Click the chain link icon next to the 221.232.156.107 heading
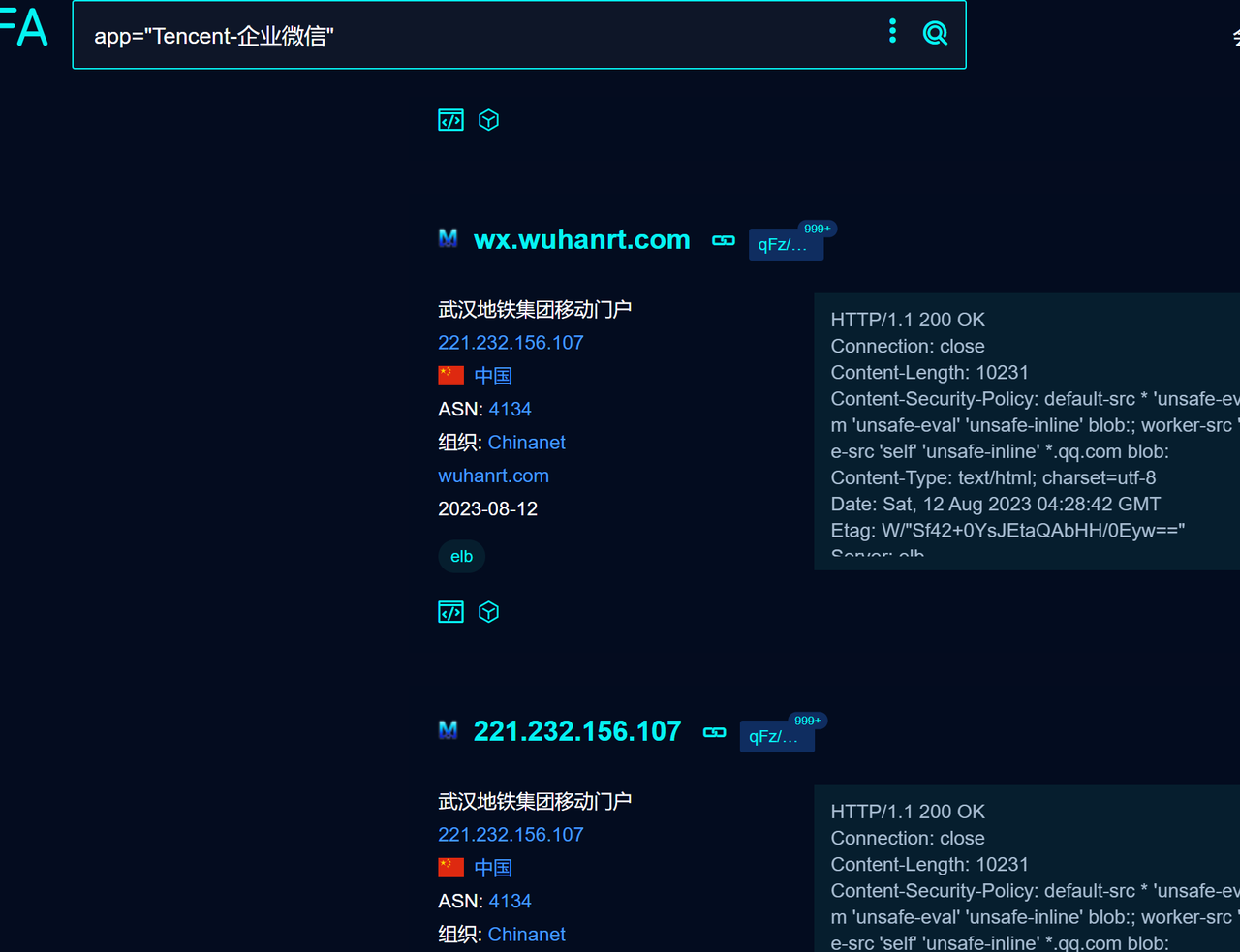Viewport: 1240px width, 952px height. pyautogui.click(x=715, y=732)
